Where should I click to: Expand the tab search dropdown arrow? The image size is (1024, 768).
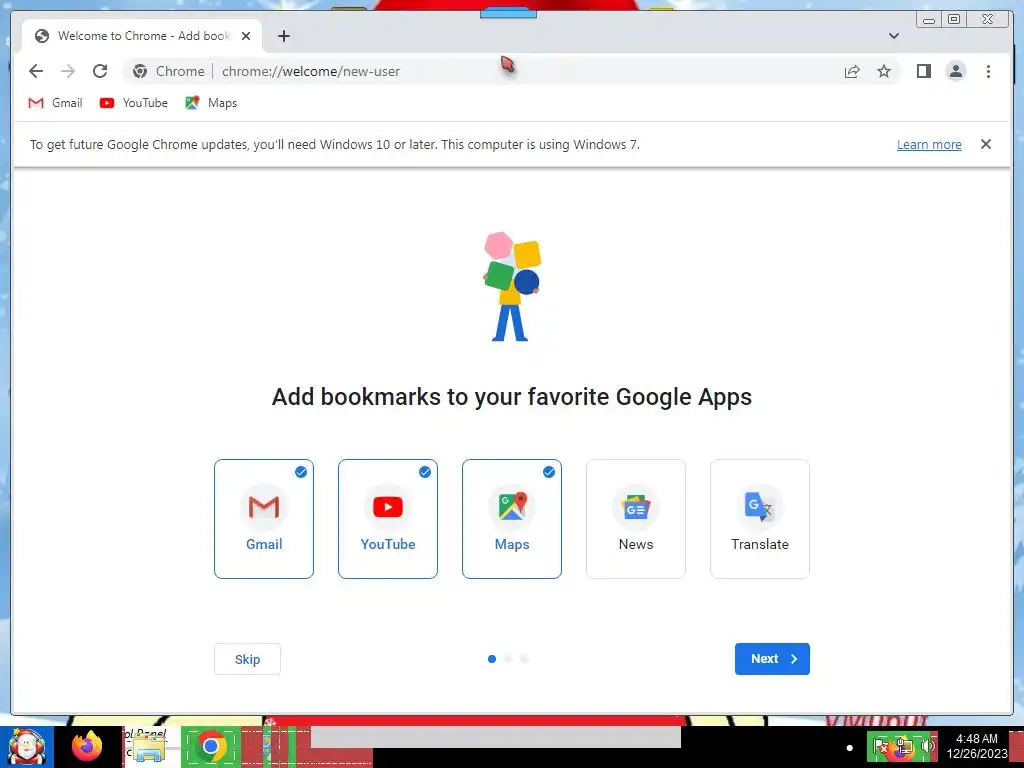tap(894, 36)
